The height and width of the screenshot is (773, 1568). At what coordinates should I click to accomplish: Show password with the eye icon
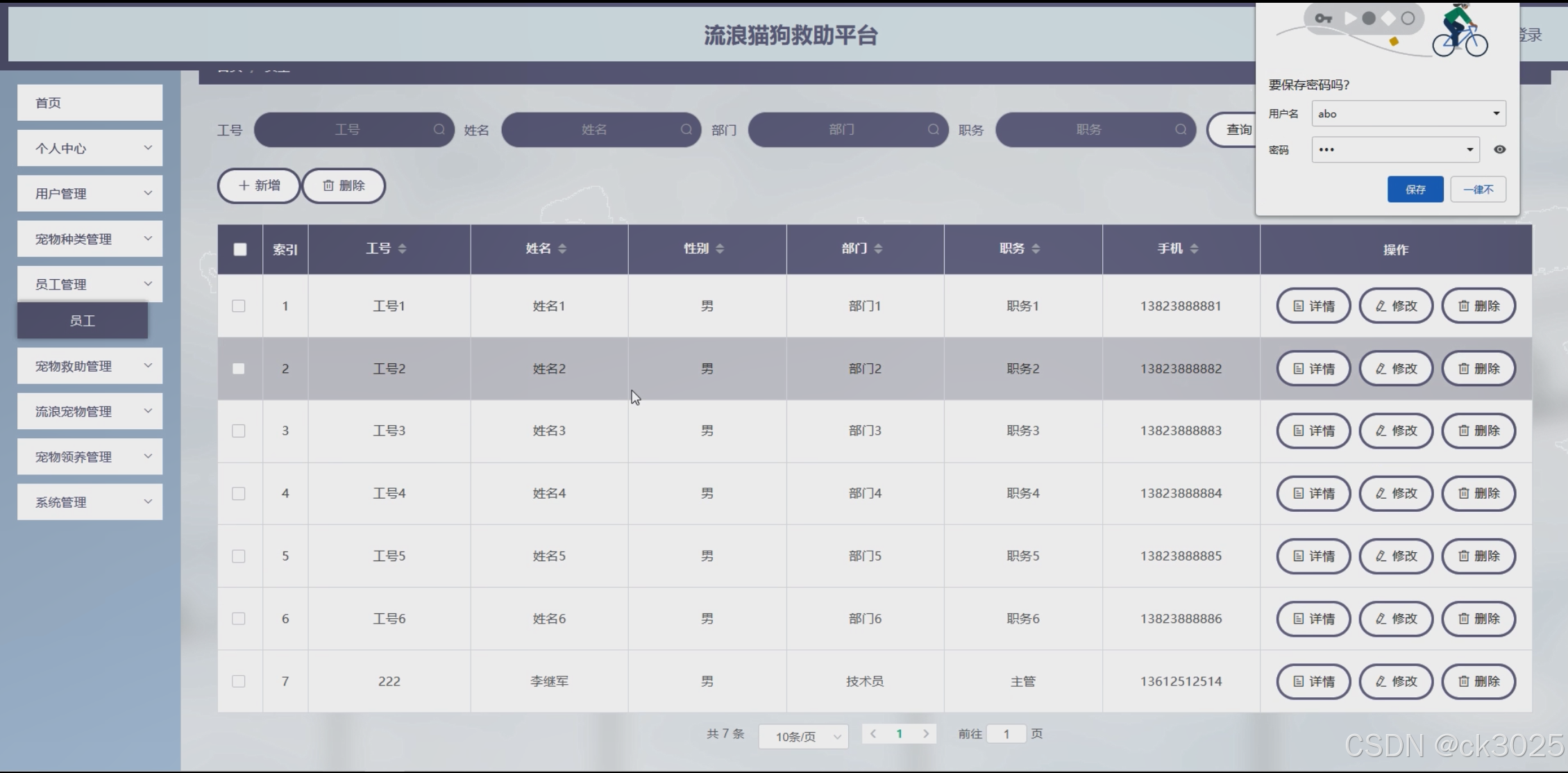coord(1499,149)
